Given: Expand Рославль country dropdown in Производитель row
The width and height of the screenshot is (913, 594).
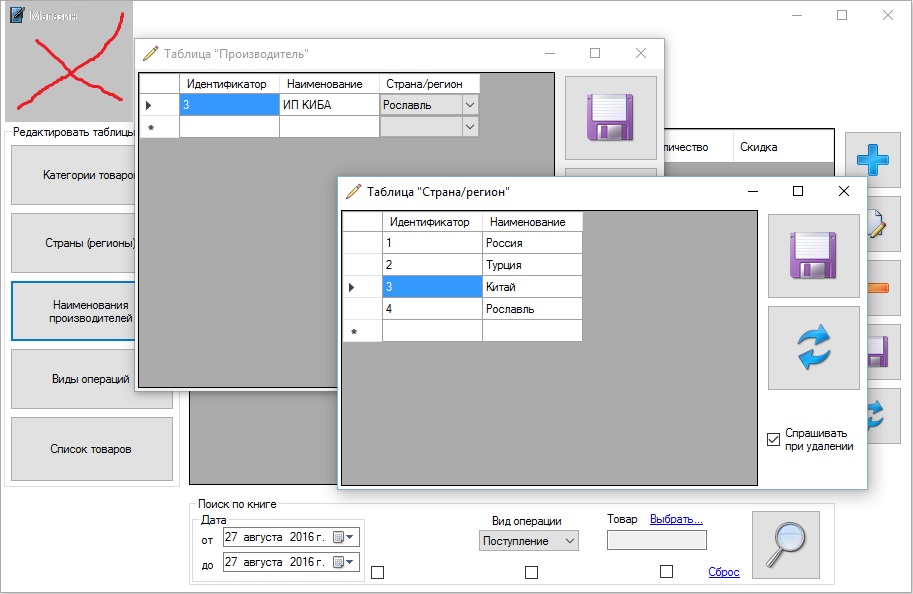Looking at the screenshot, I should [470, 105].
